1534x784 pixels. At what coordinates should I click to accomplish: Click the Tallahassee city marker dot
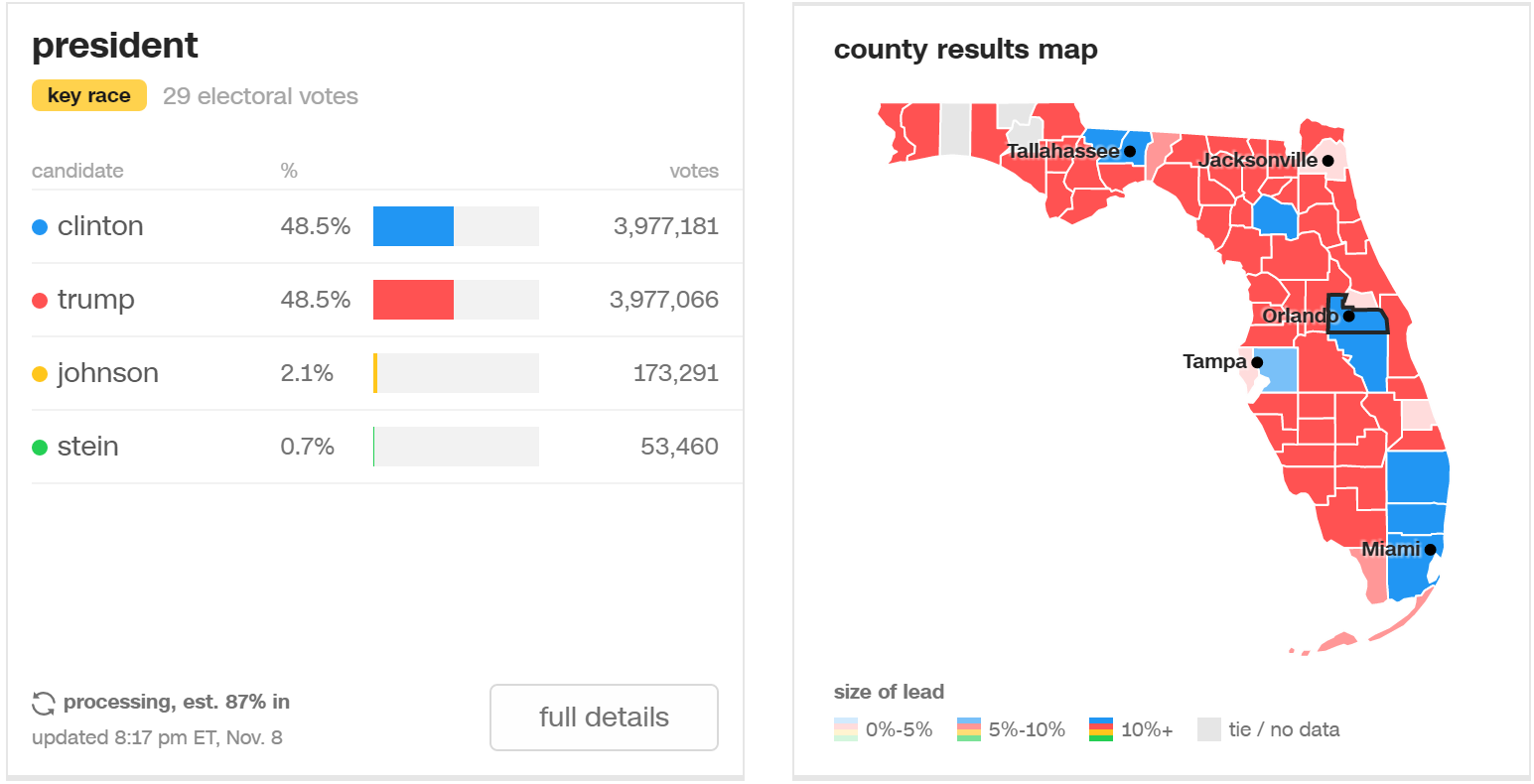(x=1129, y=152)
